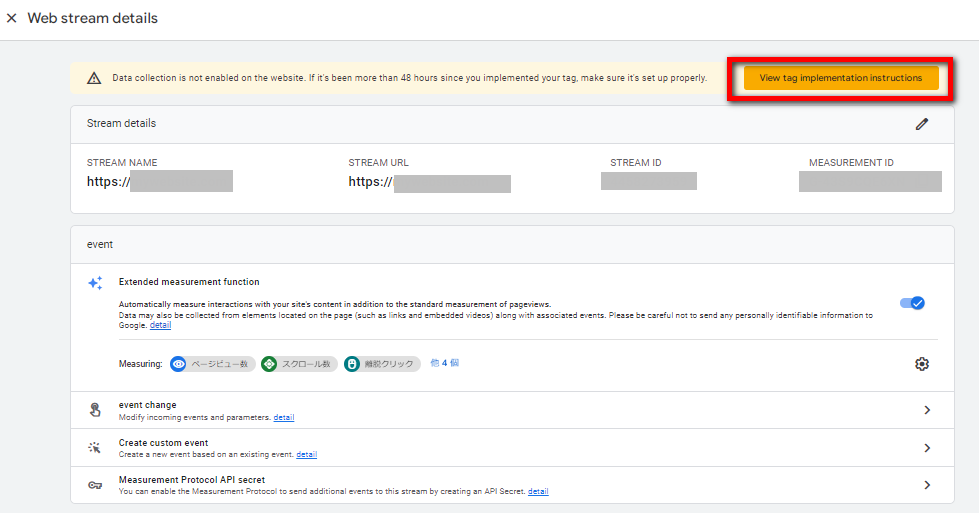
Task: Open detail link for Measurement Protocol
Action: pos(538,491)
